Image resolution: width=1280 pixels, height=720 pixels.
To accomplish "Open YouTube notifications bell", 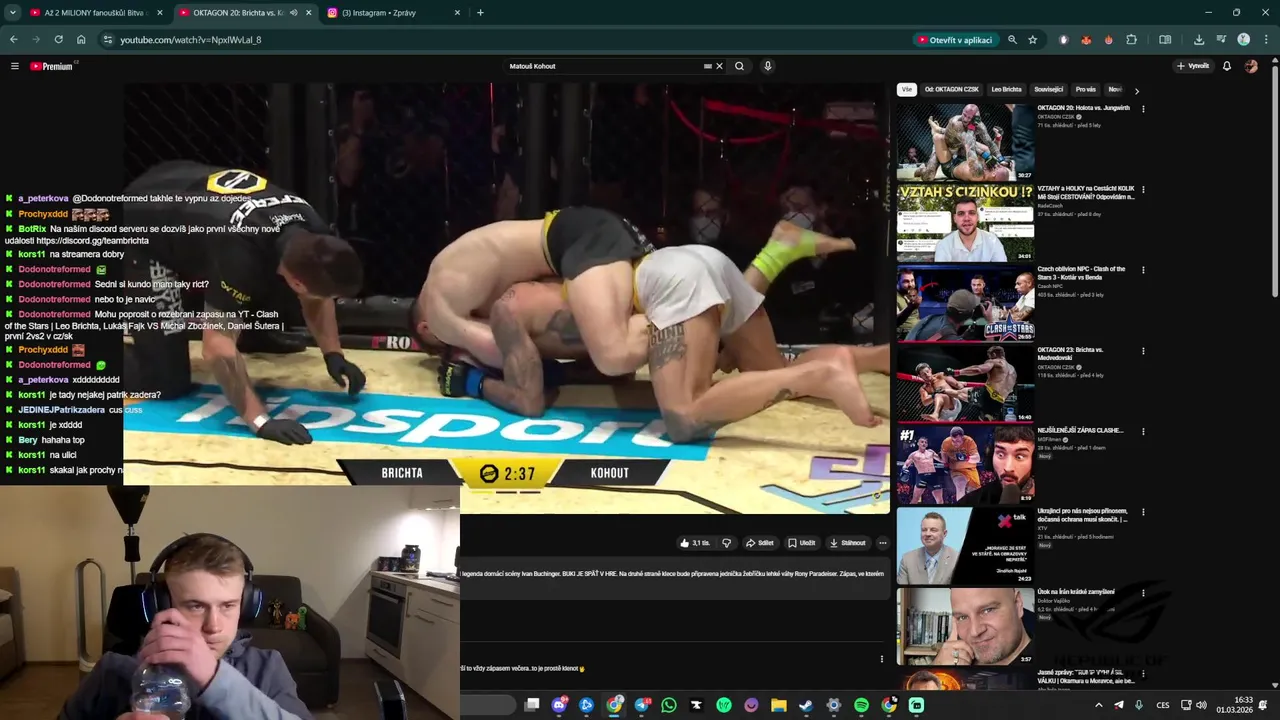I will click(1227, 66).
